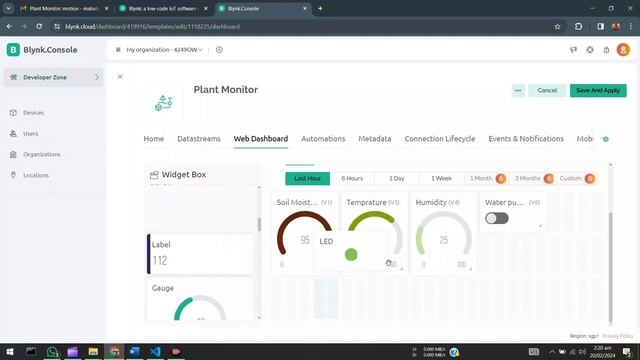Click the Humidity gauge widget
The image size is (640, 360).
click(444, 234)
